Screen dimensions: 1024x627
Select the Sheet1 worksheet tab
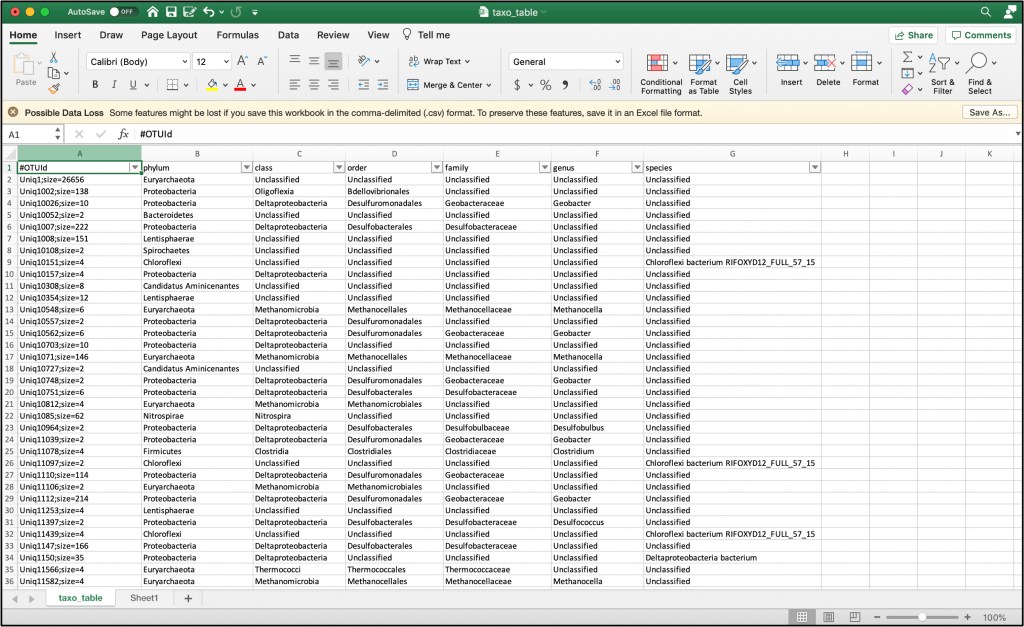coord(143,598)
